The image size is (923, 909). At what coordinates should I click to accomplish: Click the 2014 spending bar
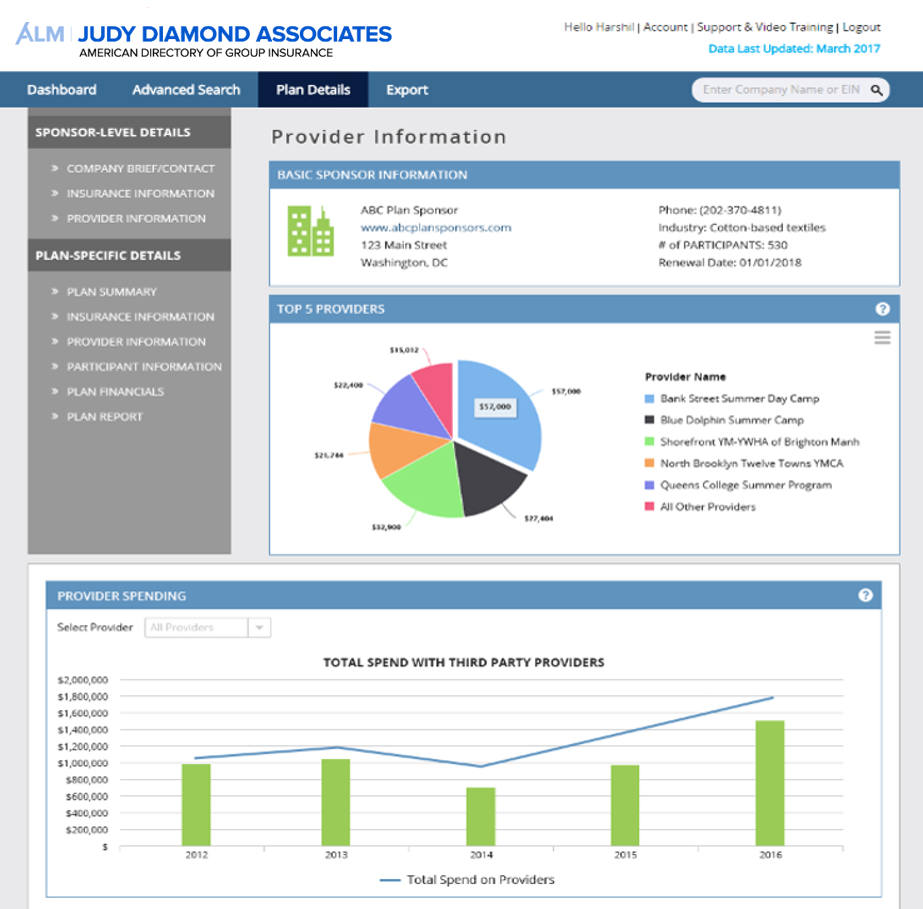click(481, 817)
